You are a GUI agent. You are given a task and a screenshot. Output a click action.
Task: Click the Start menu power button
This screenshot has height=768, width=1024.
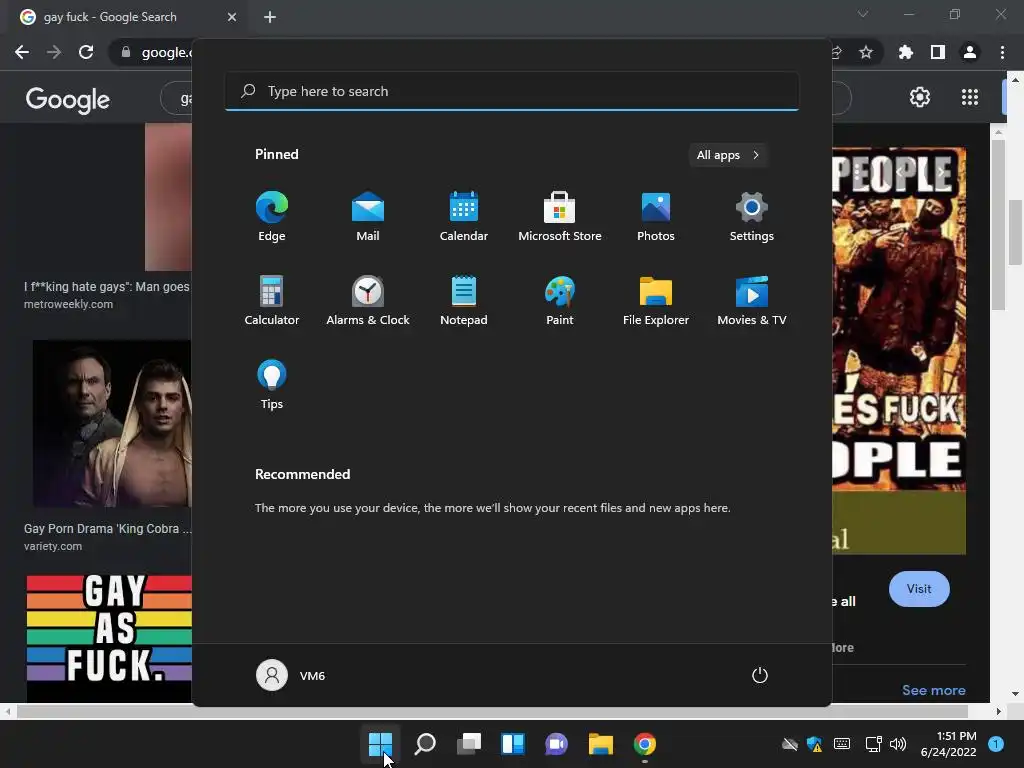tap(760, 675)
